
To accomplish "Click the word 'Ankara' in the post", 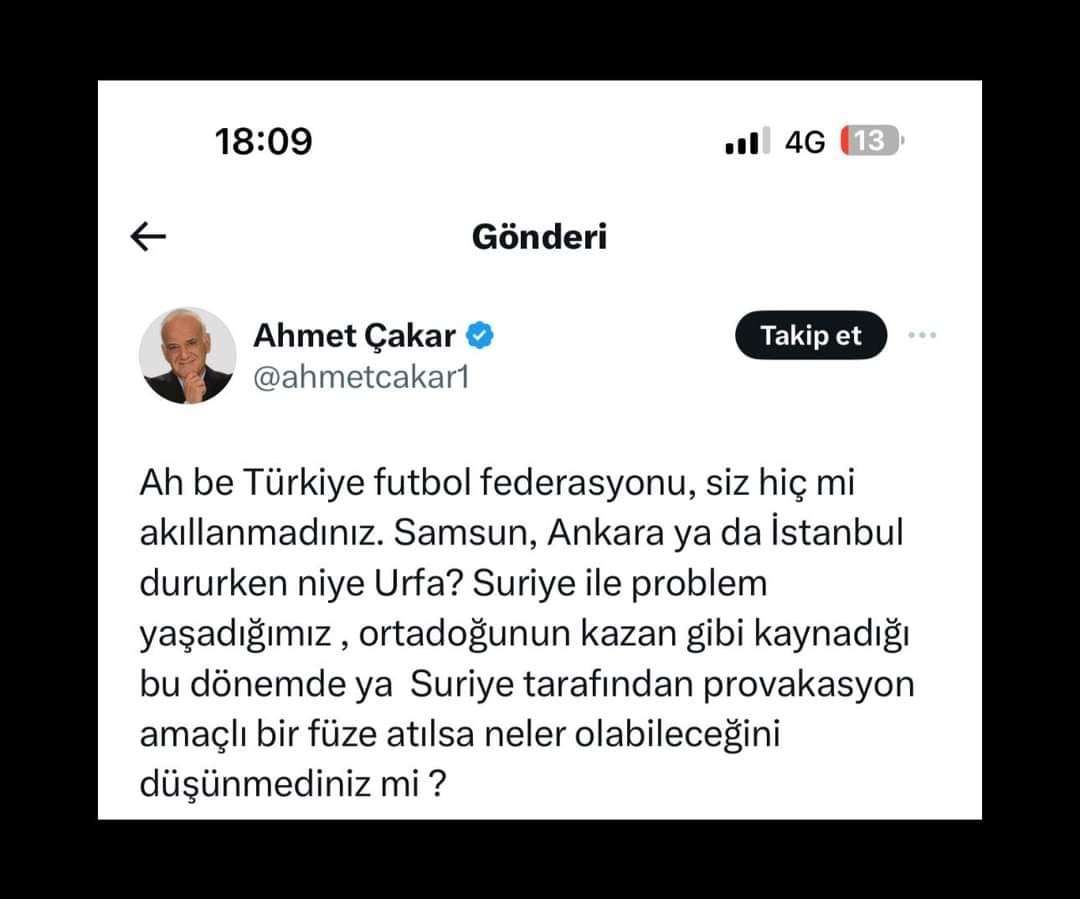I will (x=605, y=533).
